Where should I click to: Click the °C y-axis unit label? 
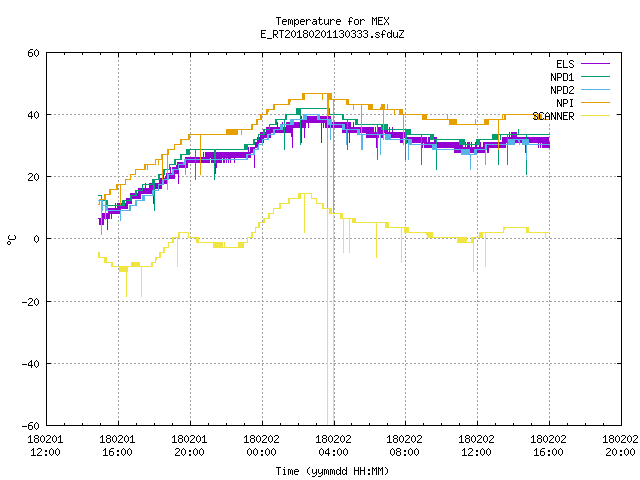[12, 240]
